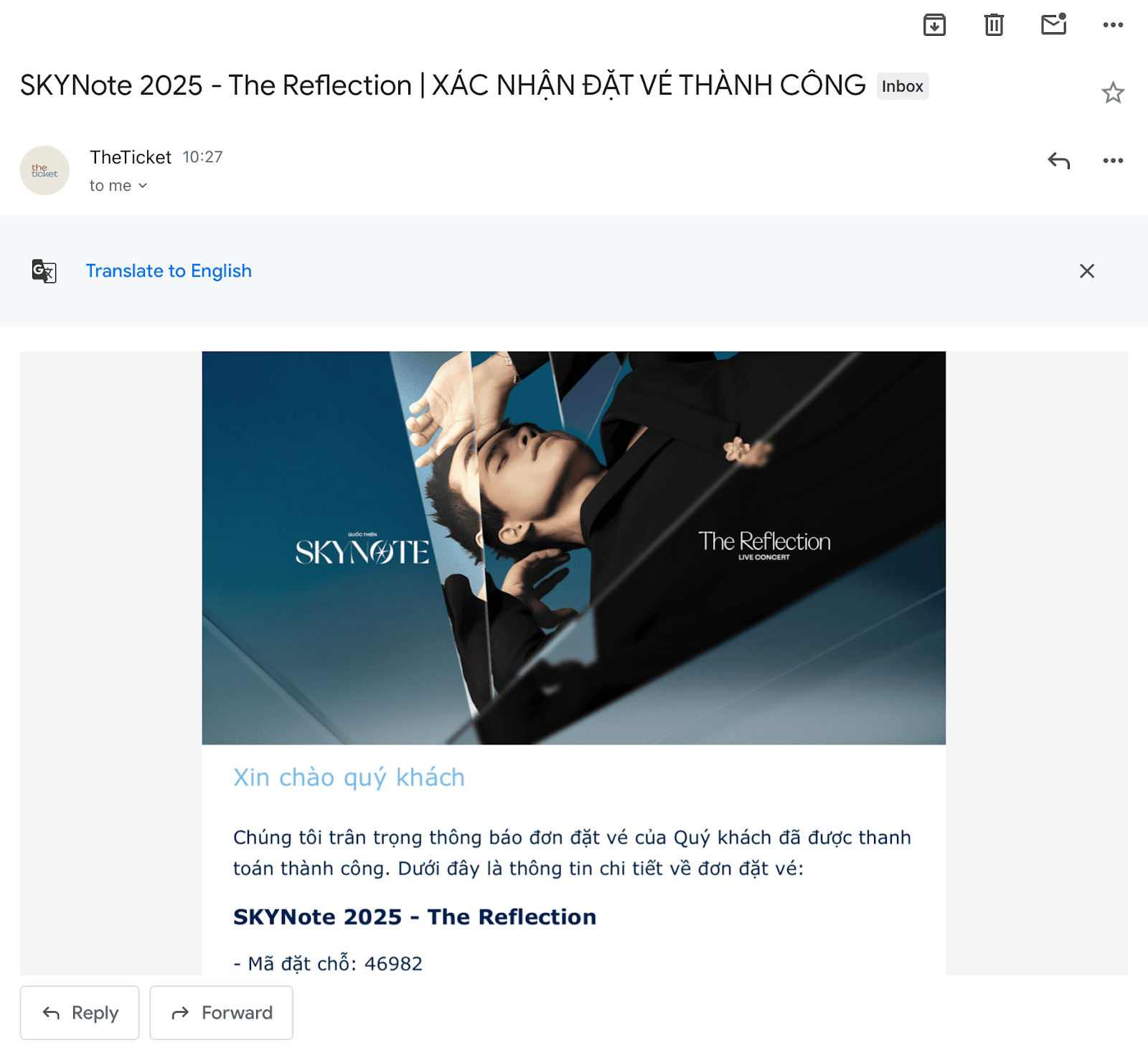Click the Reply button at the bottom
The height and width of the screenshot is (1050, 1148).
point(80,1013)
